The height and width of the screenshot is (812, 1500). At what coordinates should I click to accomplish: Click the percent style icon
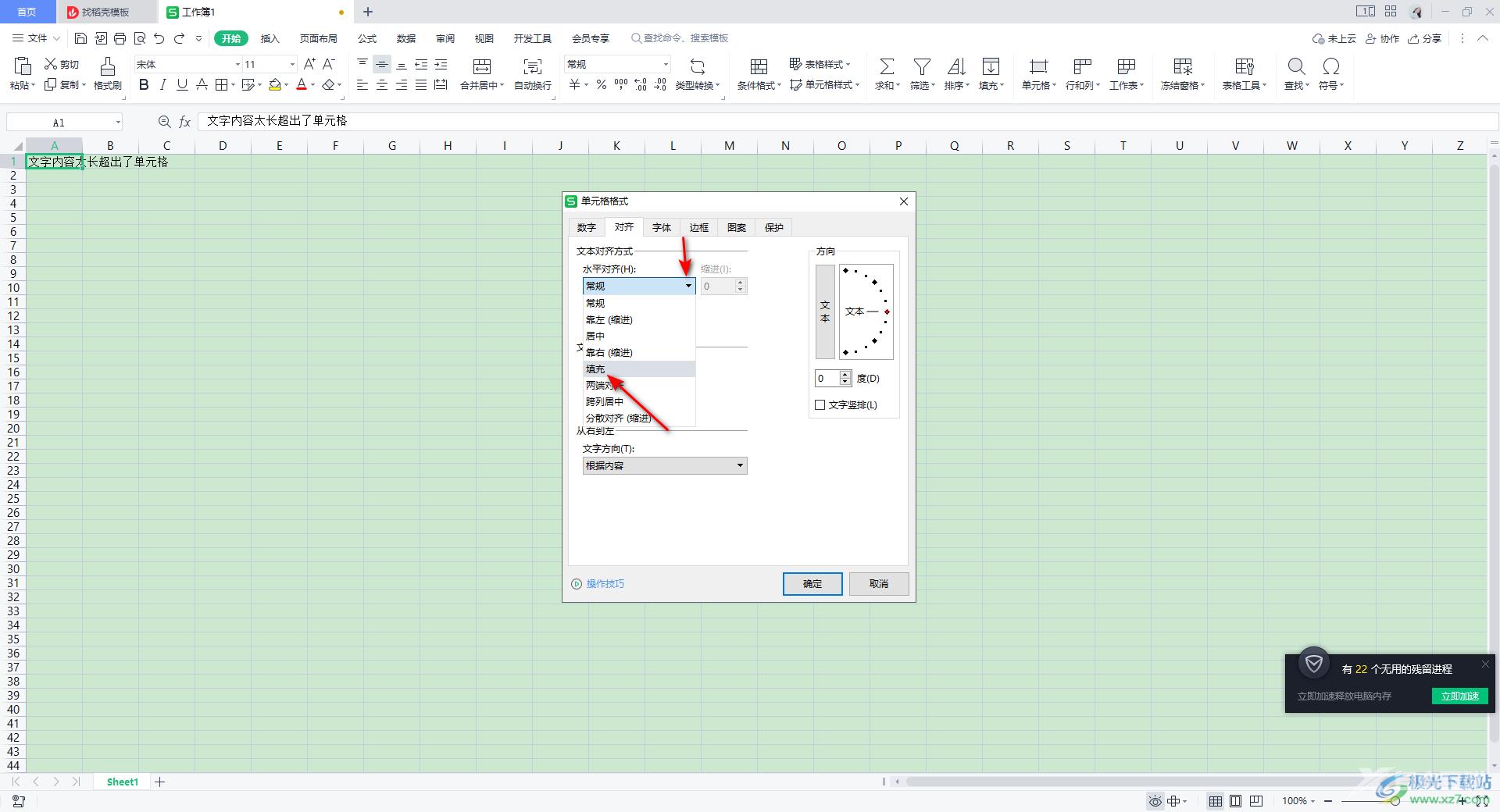(x=602, y=84)
